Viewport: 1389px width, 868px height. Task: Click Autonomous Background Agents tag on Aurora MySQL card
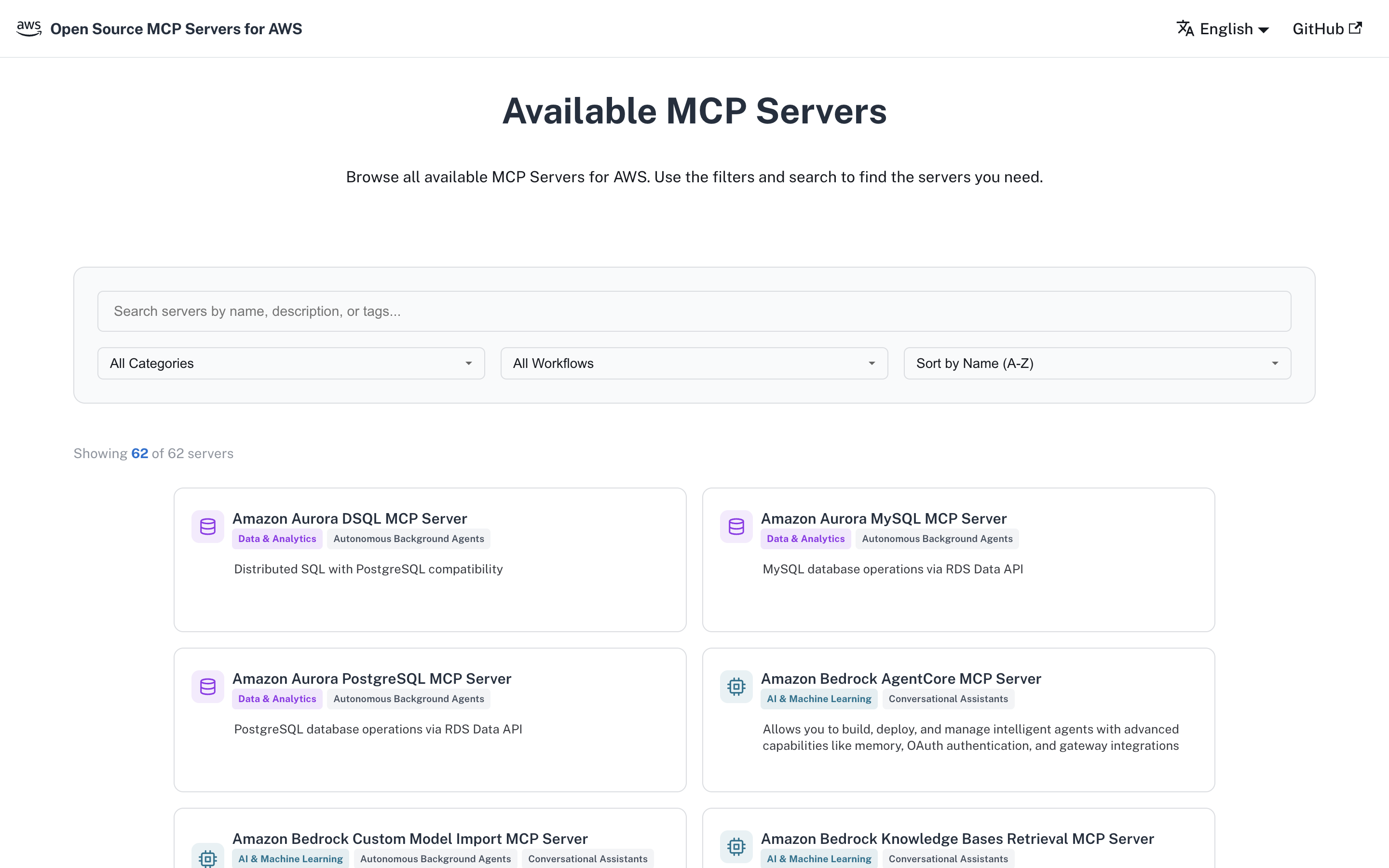(x=937, y=539)
